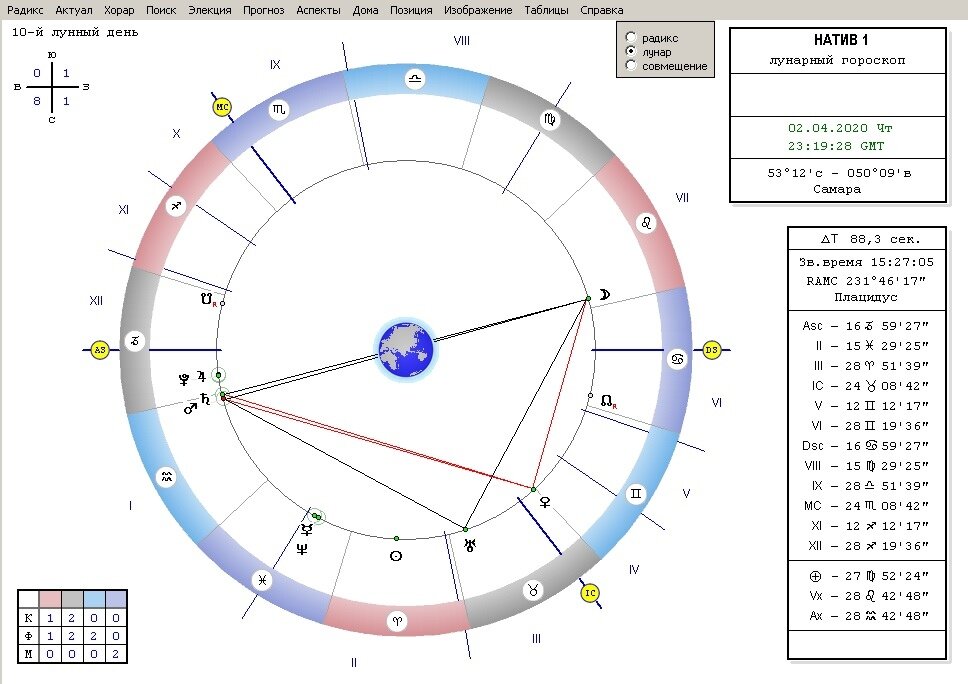Open the Прогноз menu
Viewport: 968px width, 684px height.
264,10
